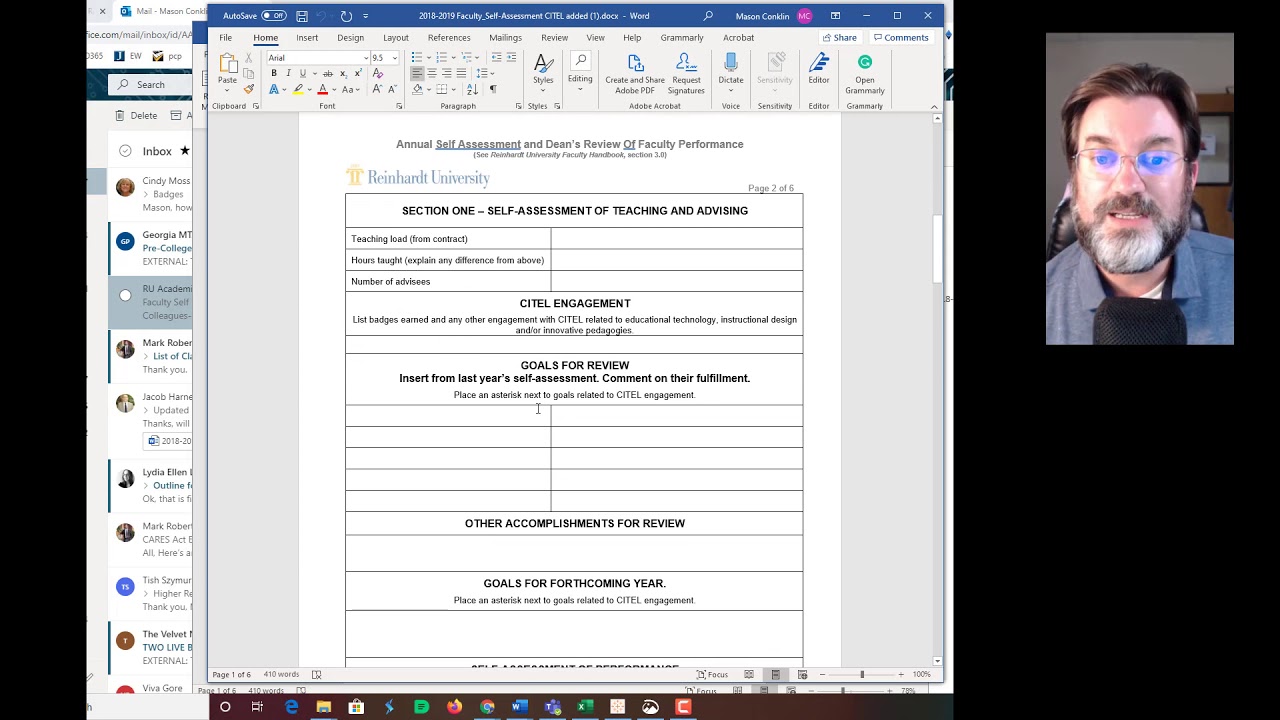Open the Comments button
Image resolution: width=1280 pixels, height=720 pixels.
point(900,38)
